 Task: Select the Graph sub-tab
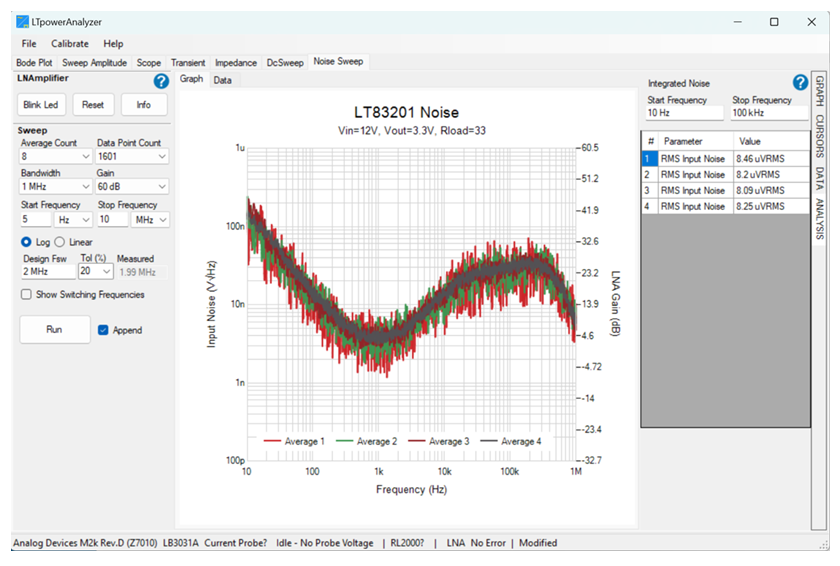pyautogui.click(x=191, y=79)
